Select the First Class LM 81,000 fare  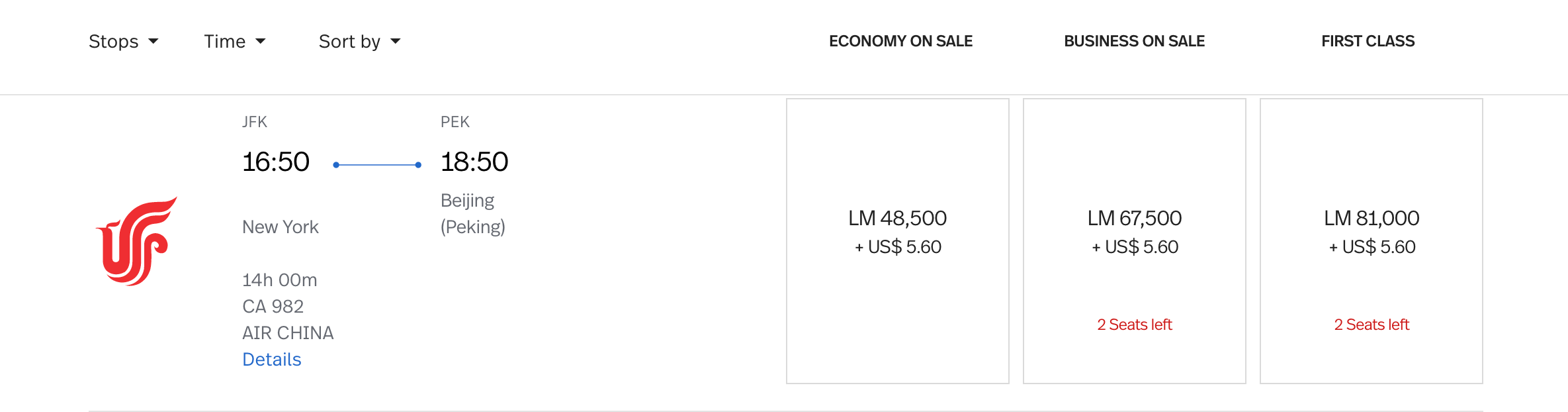(x=1372, y=241)
